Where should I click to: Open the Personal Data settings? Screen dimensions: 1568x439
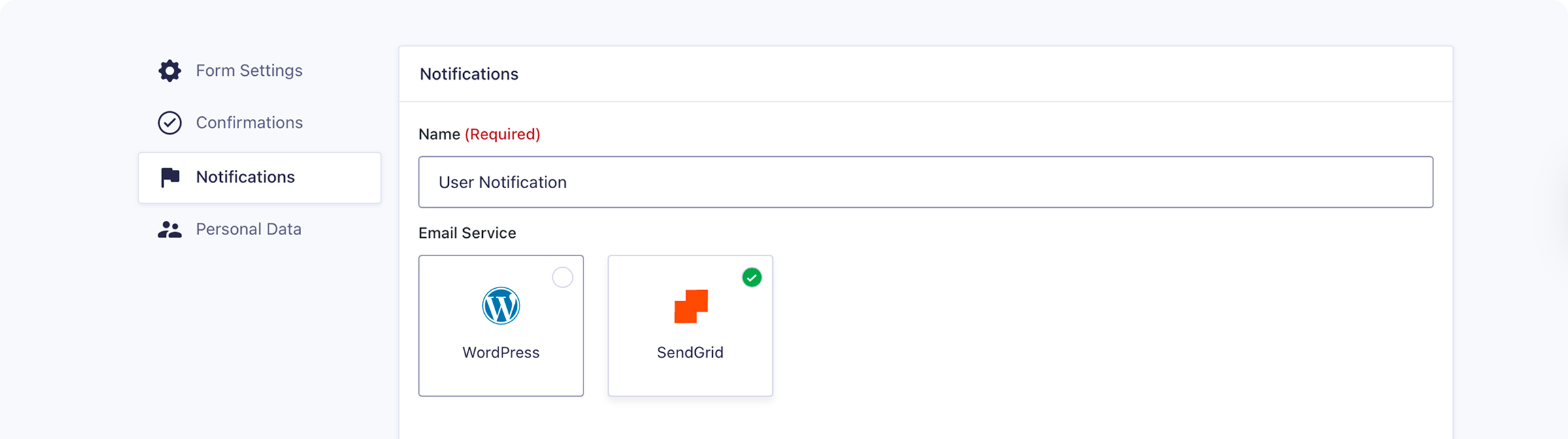248,229
